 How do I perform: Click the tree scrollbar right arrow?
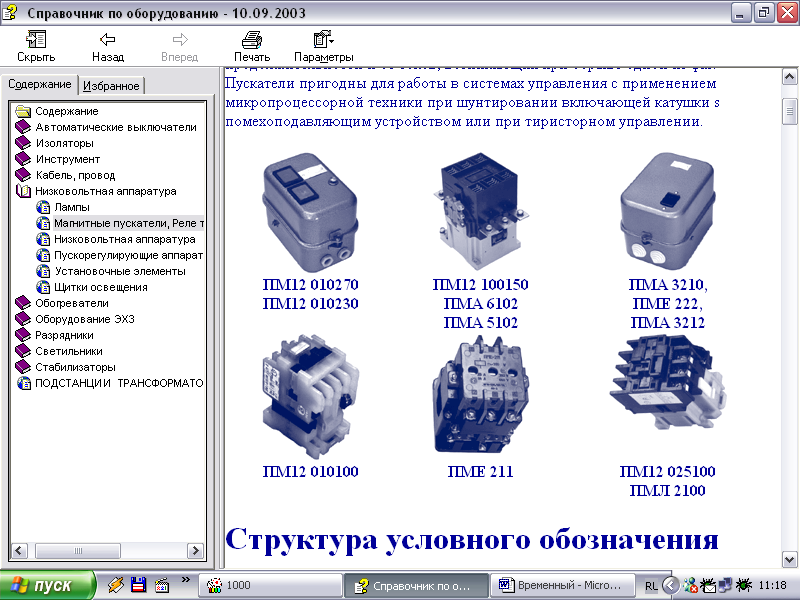(x=195, y=551)
